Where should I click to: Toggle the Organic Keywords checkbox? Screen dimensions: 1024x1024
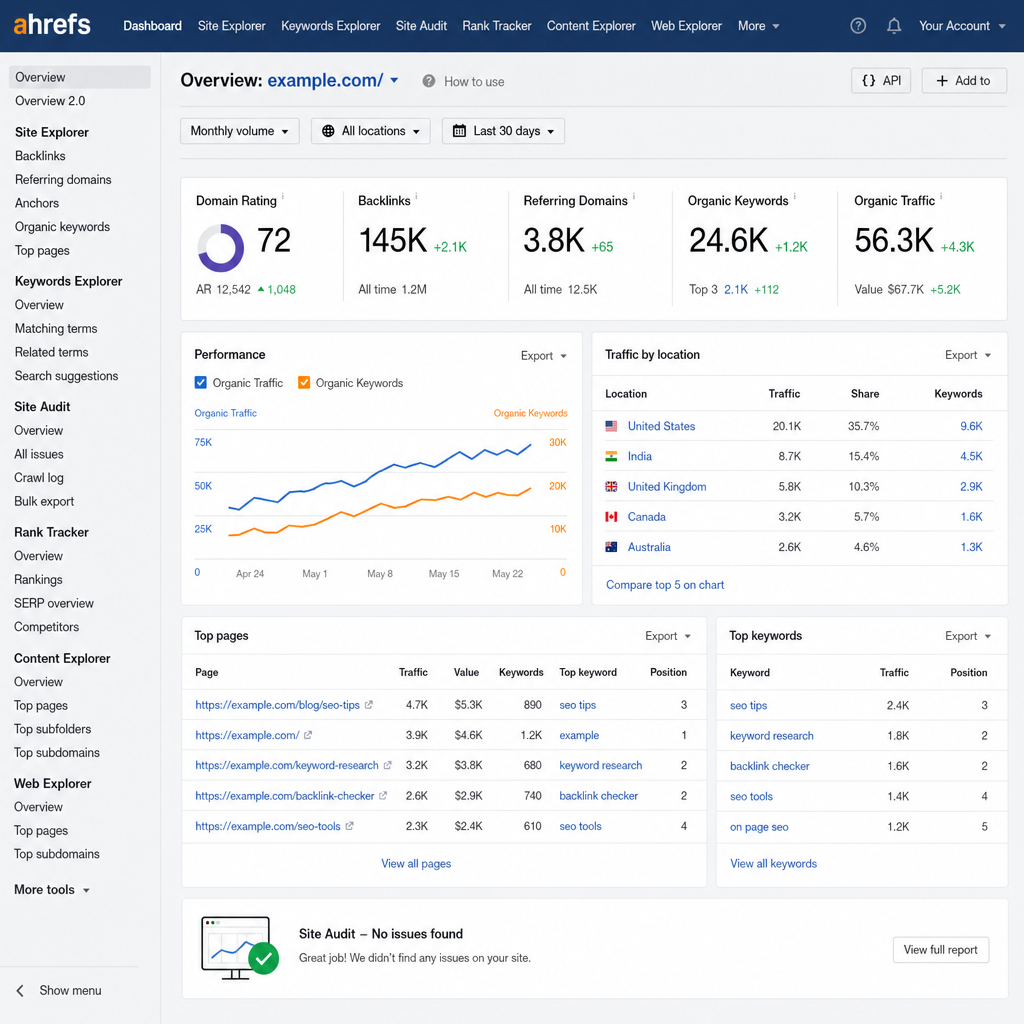click(304, 383)
